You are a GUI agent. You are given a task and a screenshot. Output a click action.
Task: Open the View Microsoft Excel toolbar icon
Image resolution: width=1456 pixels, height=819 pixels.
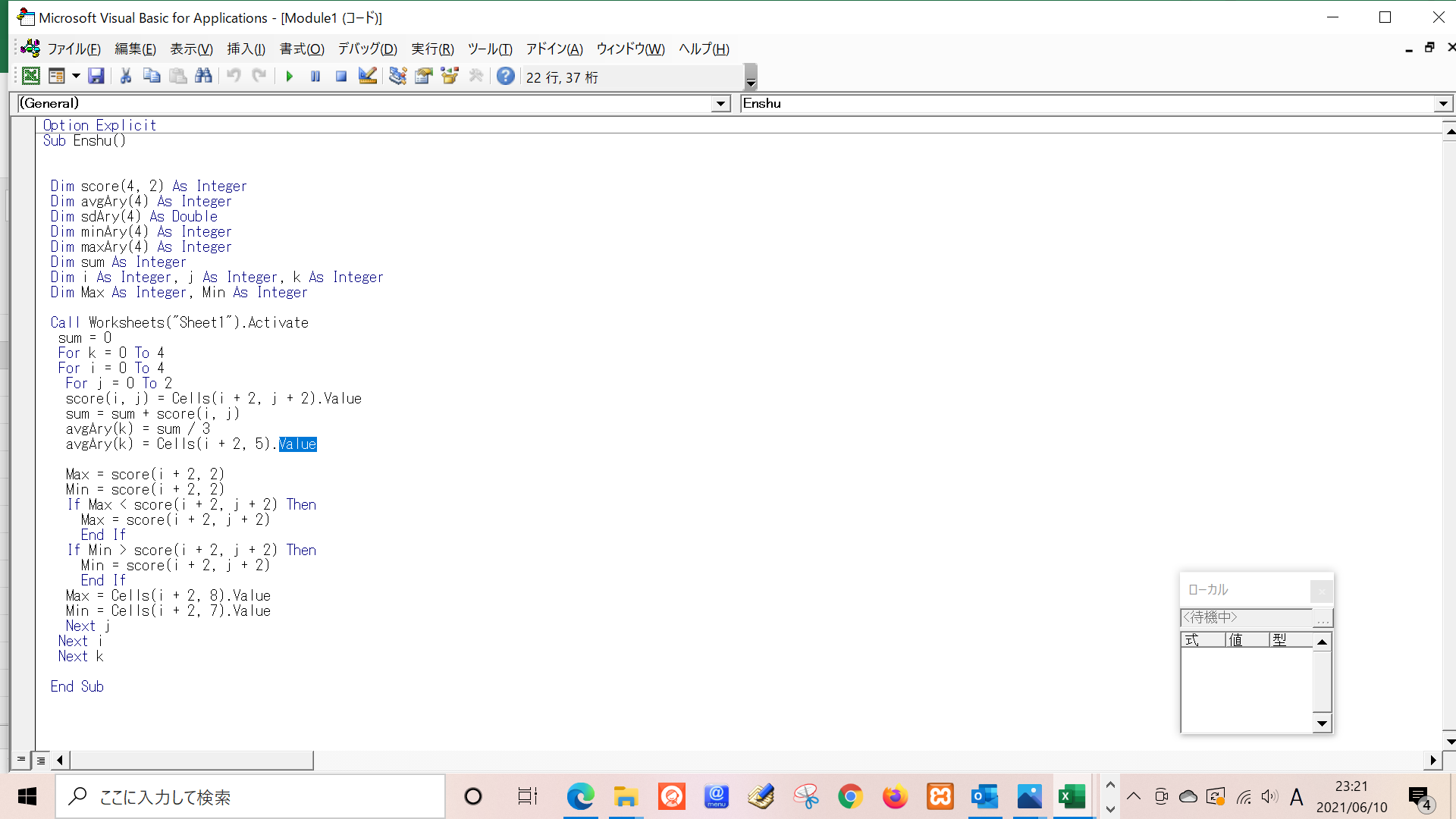click(31, 76)
